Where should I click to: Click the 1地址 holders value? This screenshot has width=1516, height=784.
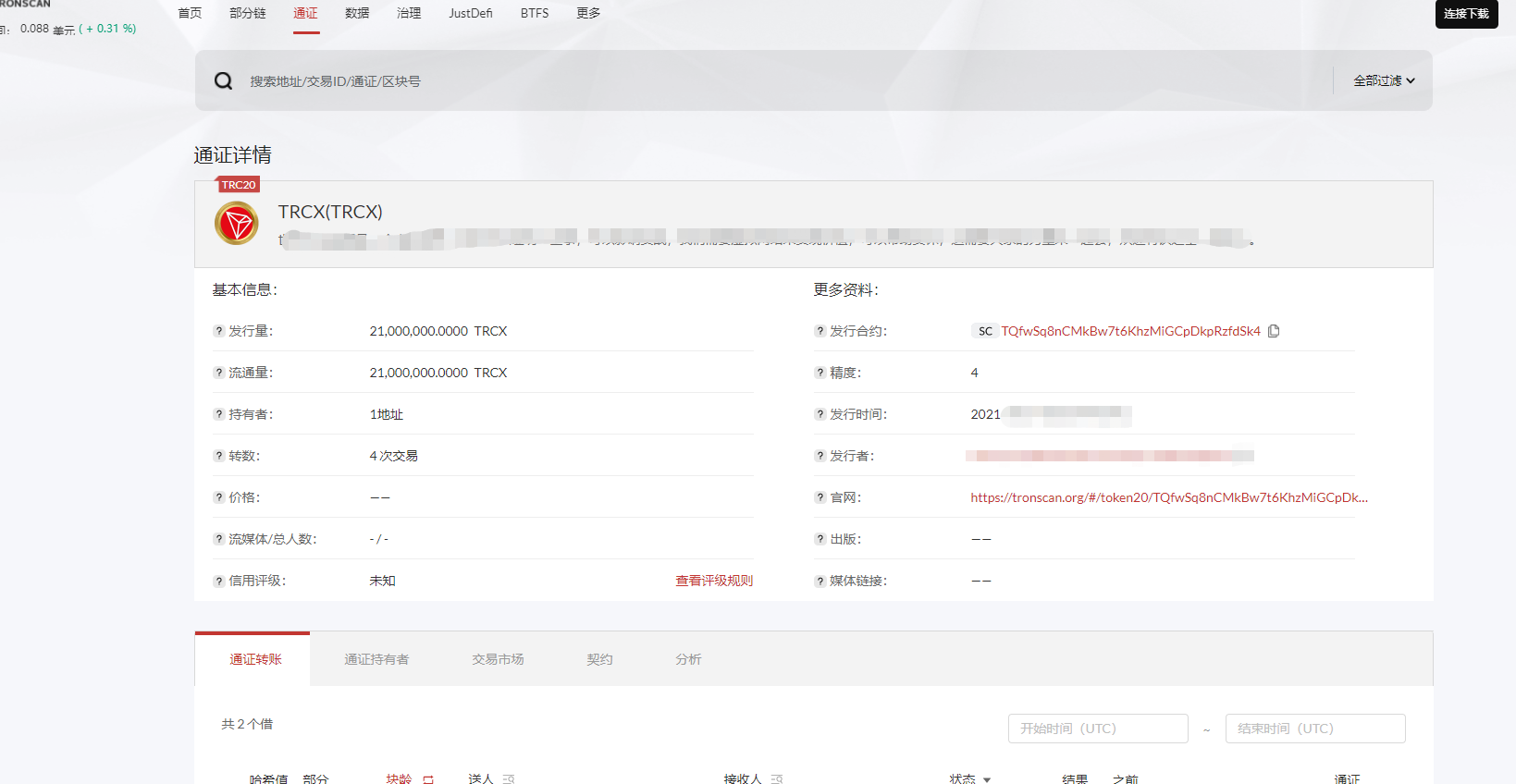tap(387, 414)
